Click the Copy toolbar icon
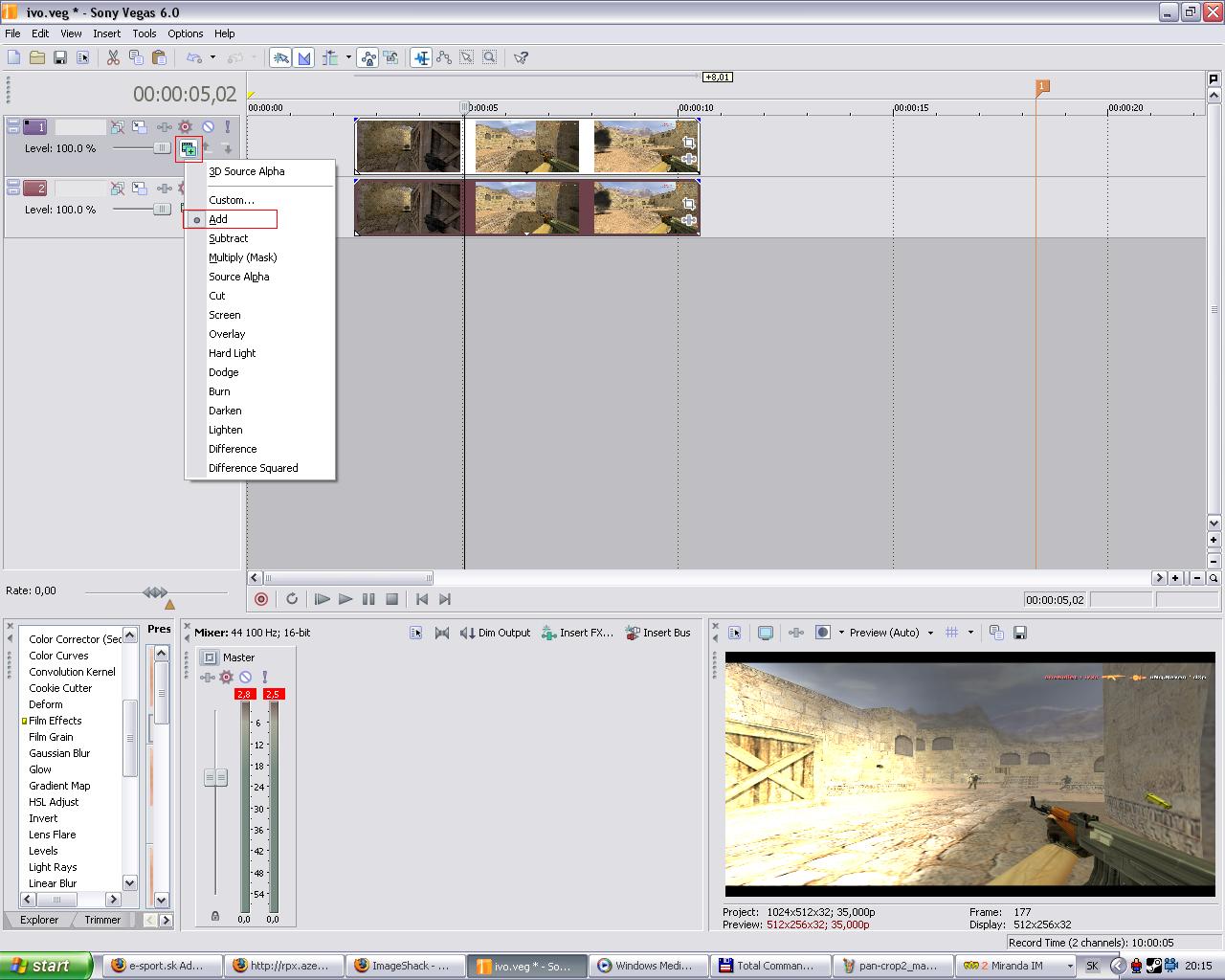 [136, 57]
